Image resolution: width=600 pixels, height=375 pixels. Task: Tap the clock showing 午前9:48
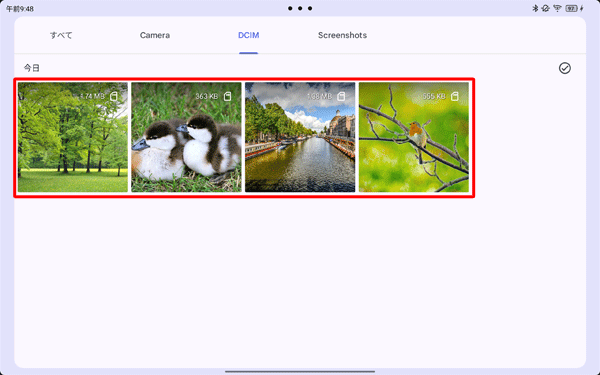[20, 9]
